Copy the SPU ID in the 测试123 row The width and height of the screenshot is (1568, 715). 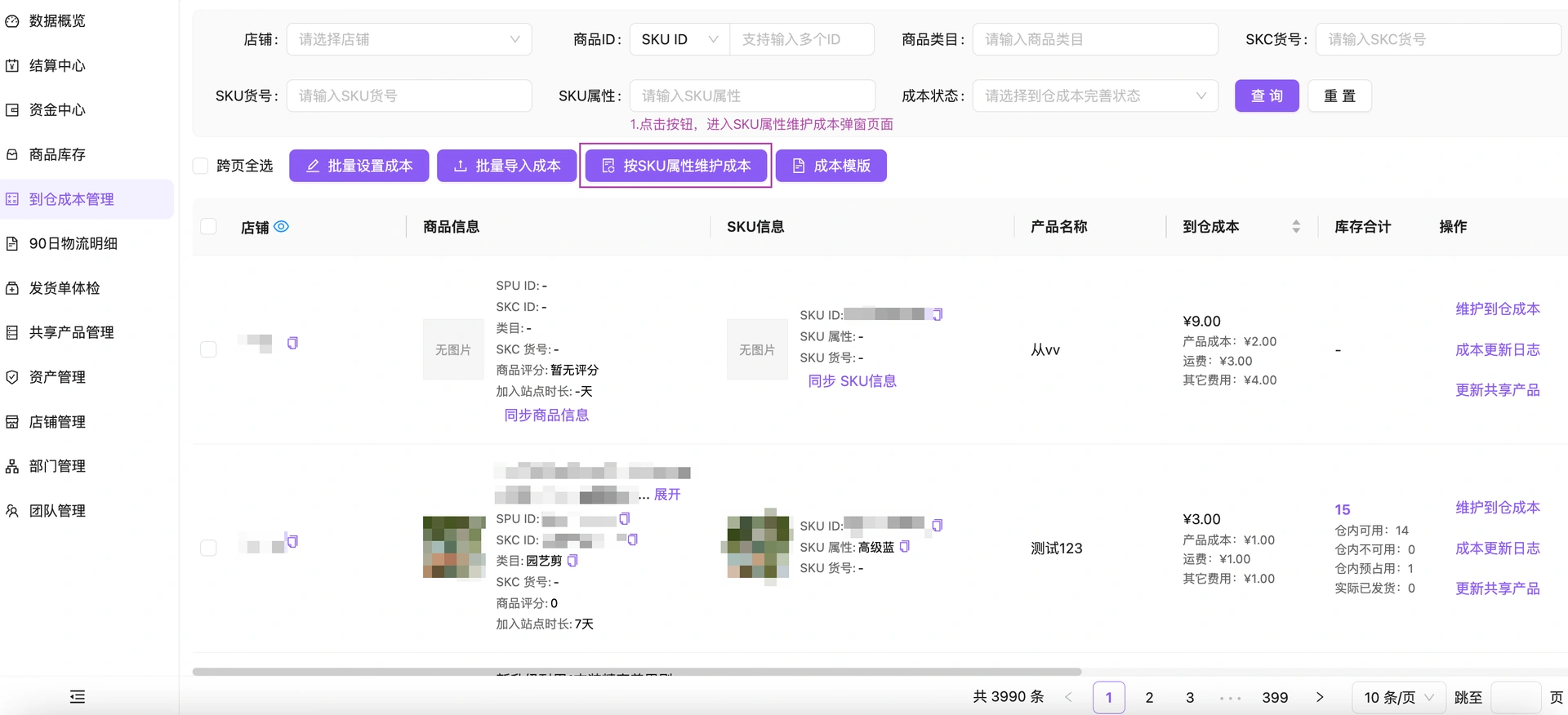[x=625, y=518]
